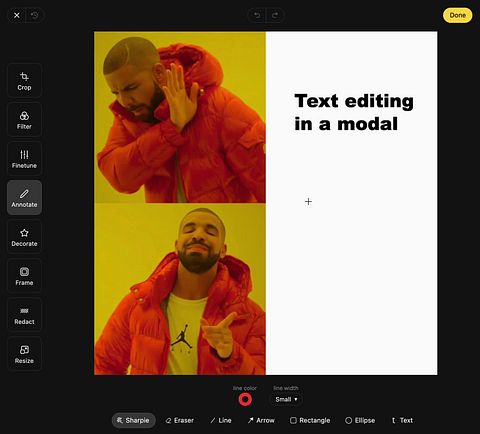
Task: Open the Crop tool
Action: point(24,81)
